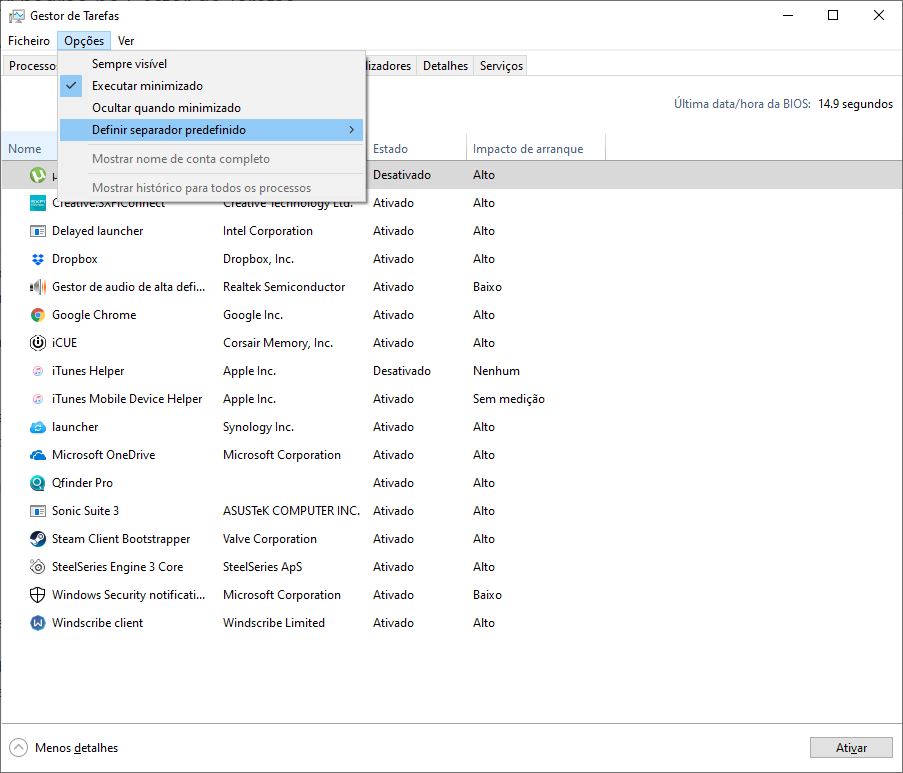903x773 pixels.
Task: Click the Microsoft OneDrive cloud icon
Action: pos(37,455)
